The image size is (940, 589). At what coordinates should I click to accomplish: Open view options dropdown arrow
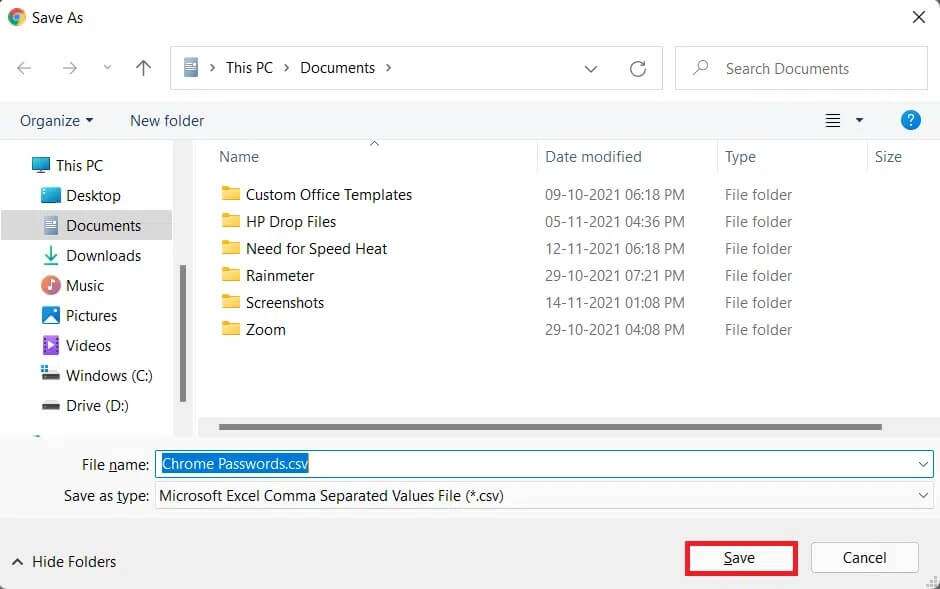(x=859, y=120)
